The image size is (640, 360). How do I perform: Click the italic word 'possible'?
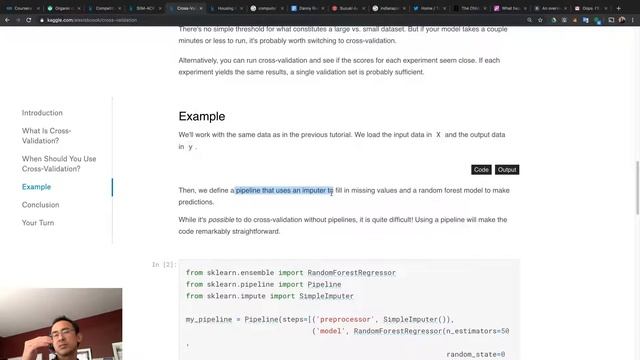(221, 220)
